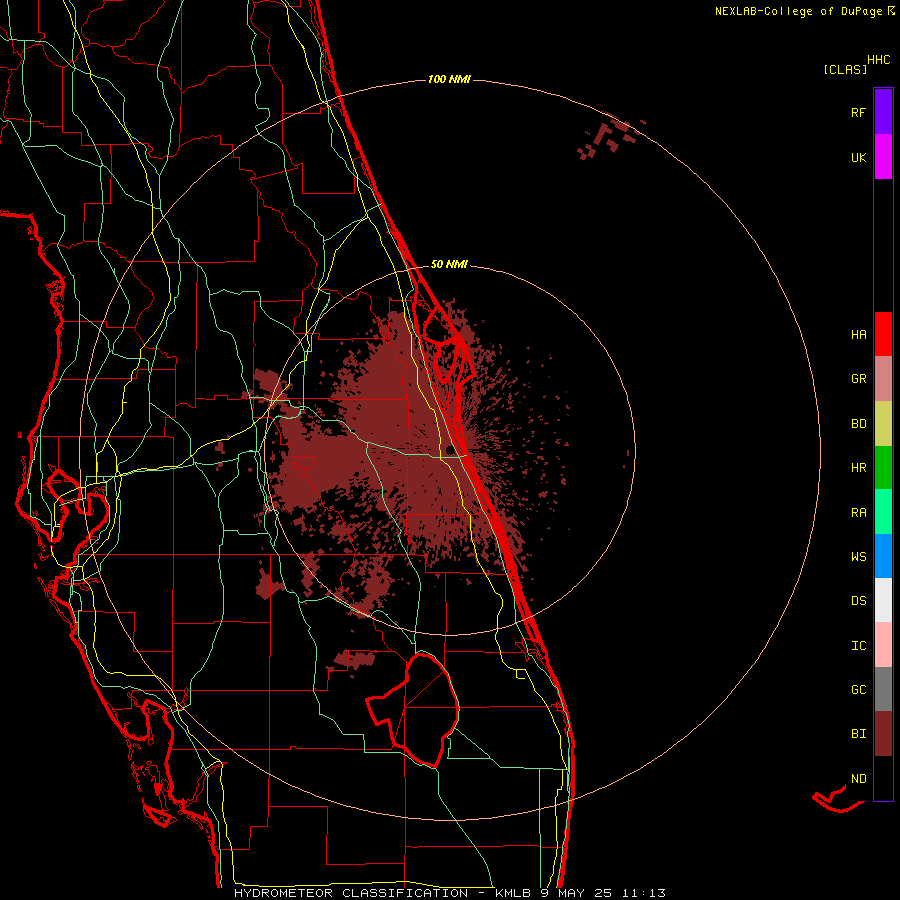The height and width of the screenshot is (900, 900).
Task: Click the HHC label above the legend
Action: (879, 60)
